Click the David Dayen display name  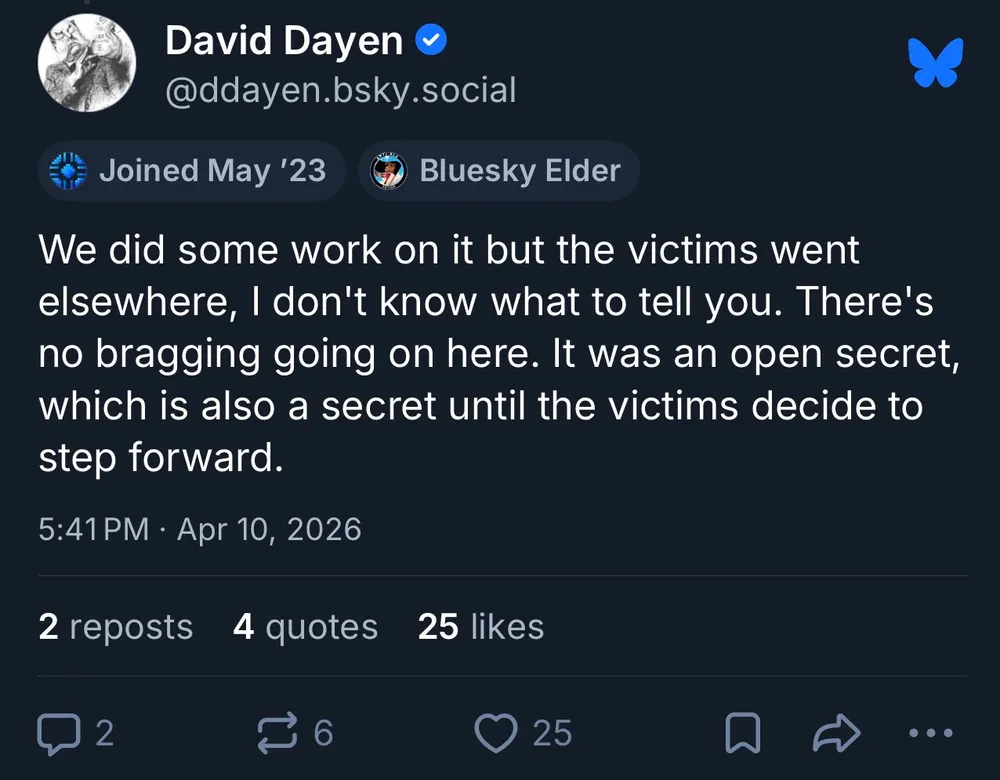coord(283,41)
